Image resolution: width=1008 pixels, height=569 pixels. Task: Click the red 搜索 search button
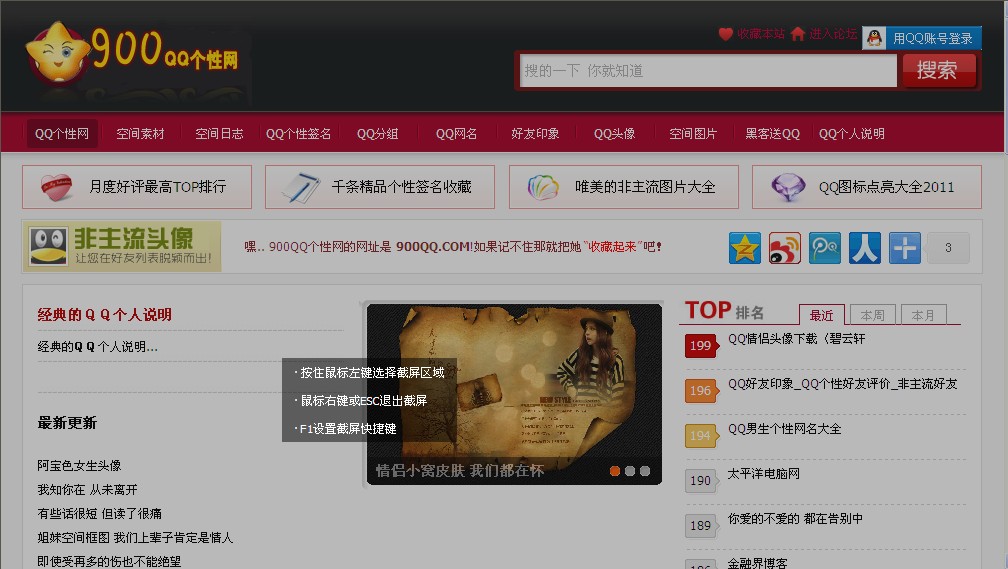click(939, 70)
